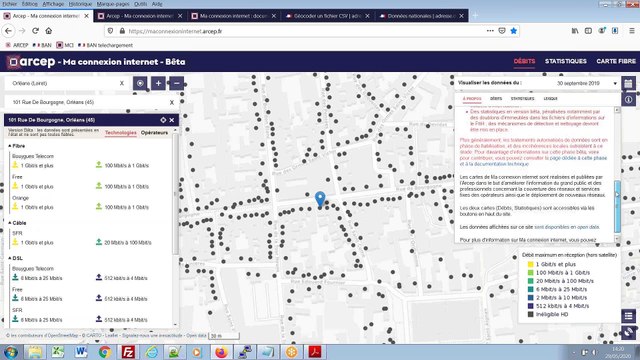Reload the page
Viewport: 640px width, 360px height.
pyautogui.click(x=36, y=31)
